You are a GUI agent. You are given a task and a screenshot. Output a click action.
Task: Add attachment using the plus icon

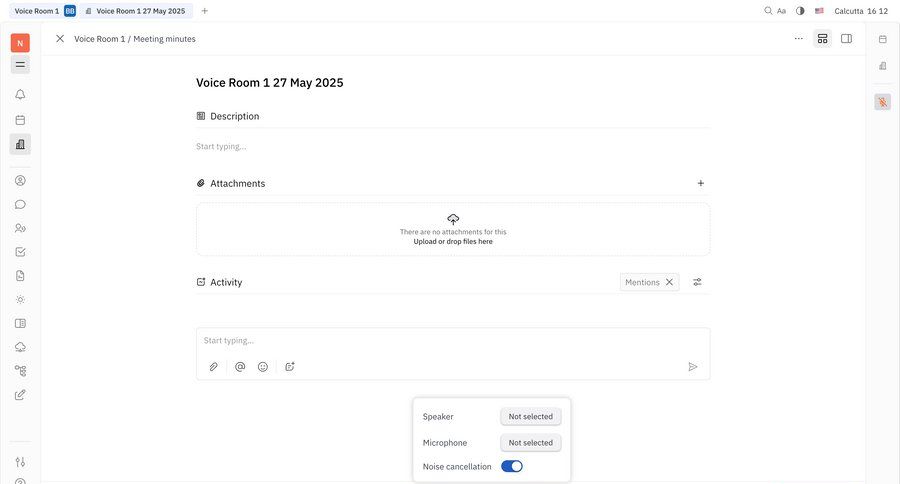point(701,184)
